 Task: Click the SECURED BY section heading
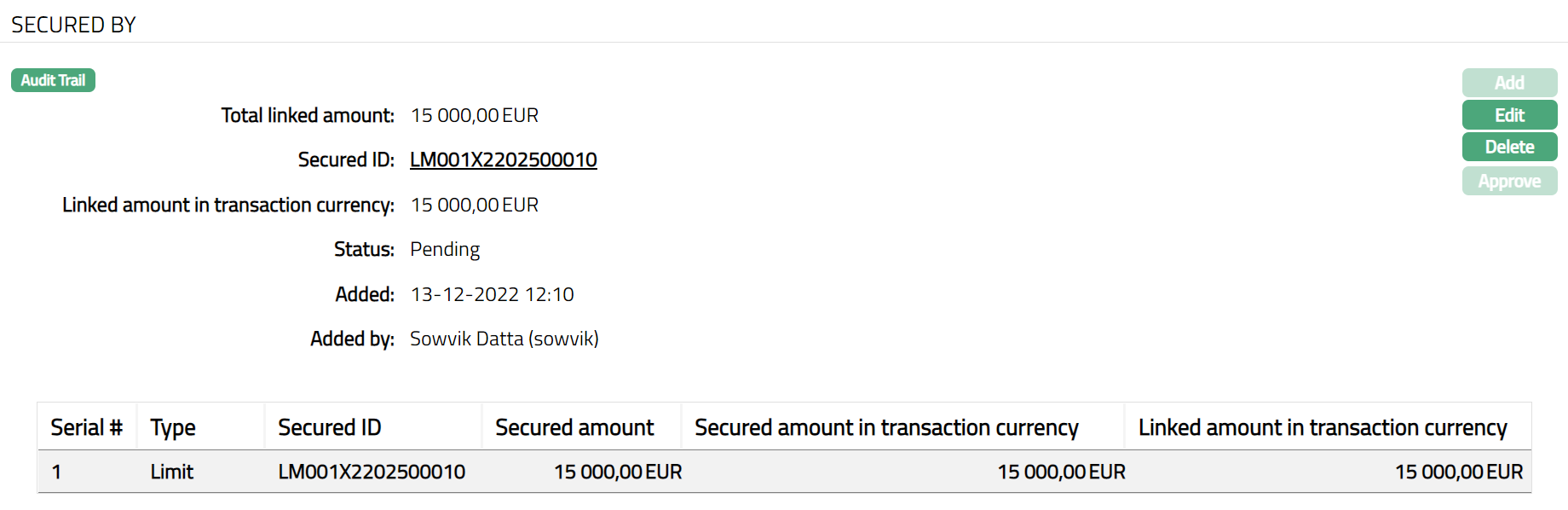point(73,25)
